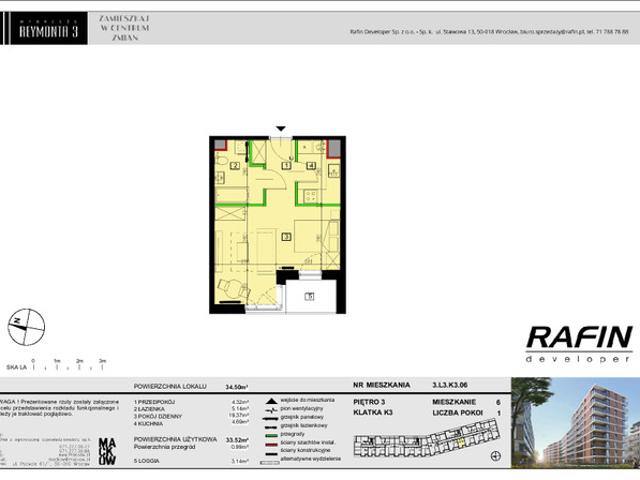This screenshot has height=480, width=640.
Task: Click the north compass rose icon
Action: pos(27,327)
